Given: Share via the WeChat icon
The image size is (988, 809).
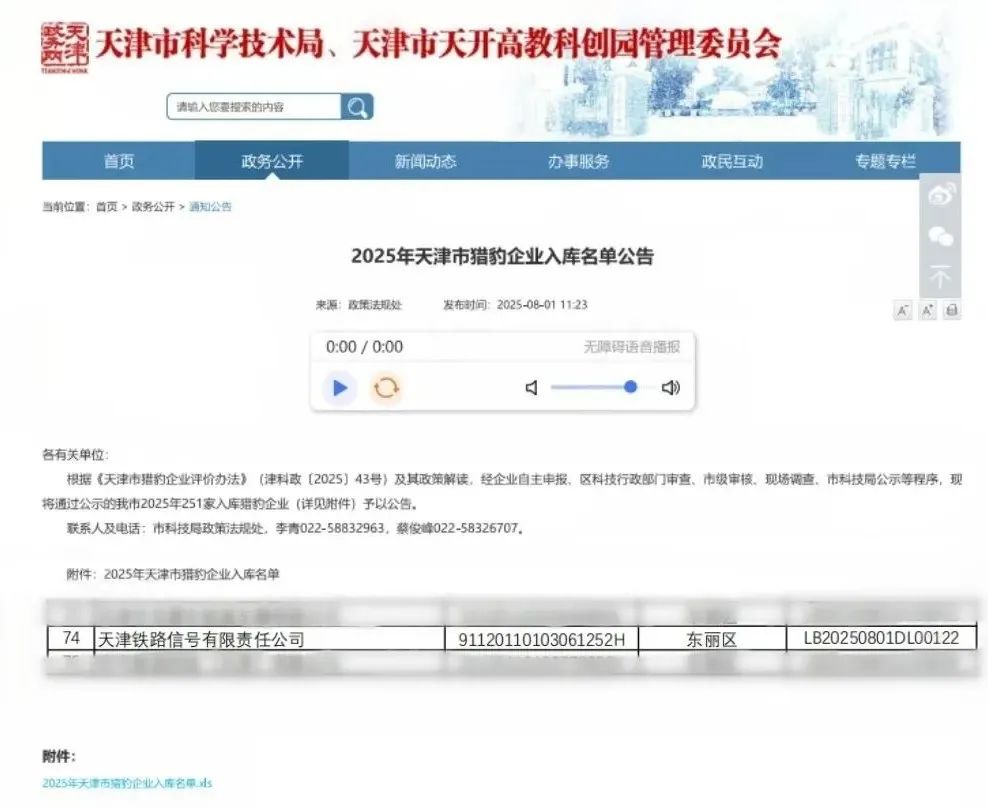Looking at the screenshot, I should point(941,236).
